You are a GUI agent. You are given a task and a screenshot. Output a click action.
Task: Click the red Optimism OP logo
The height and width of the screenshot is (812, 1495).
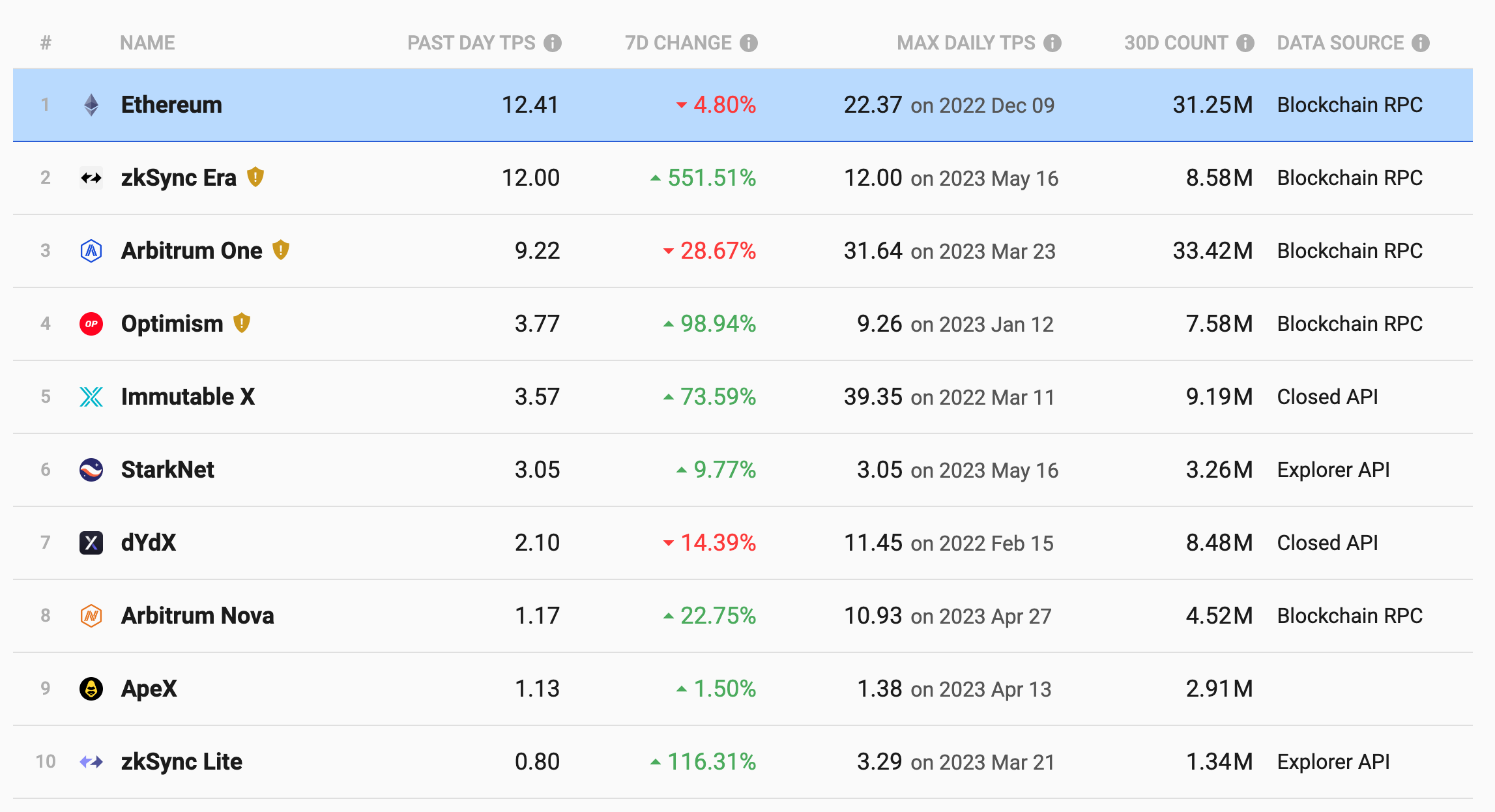click(91, 323)
